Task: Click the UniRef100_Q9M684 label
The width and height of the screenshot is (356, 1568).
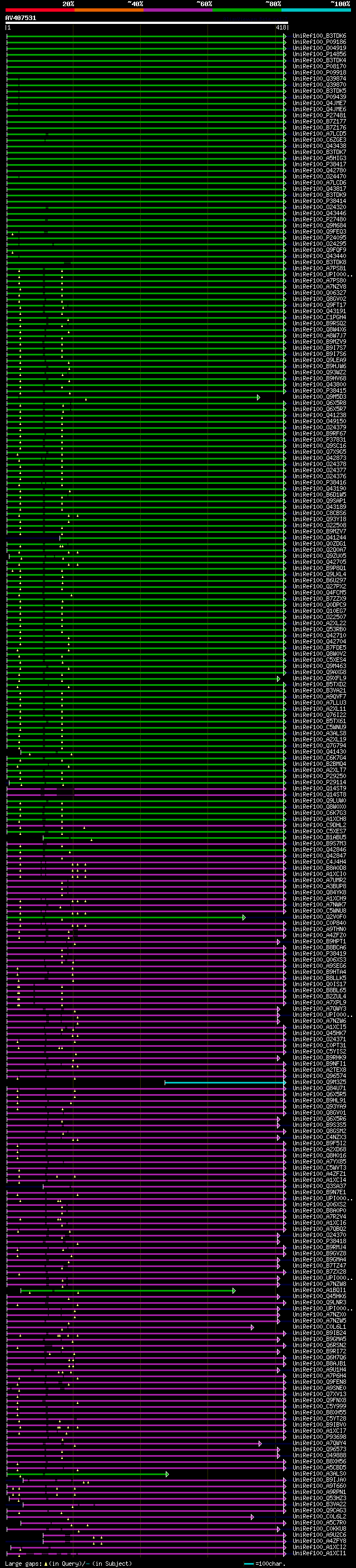Action: point(319,225)
